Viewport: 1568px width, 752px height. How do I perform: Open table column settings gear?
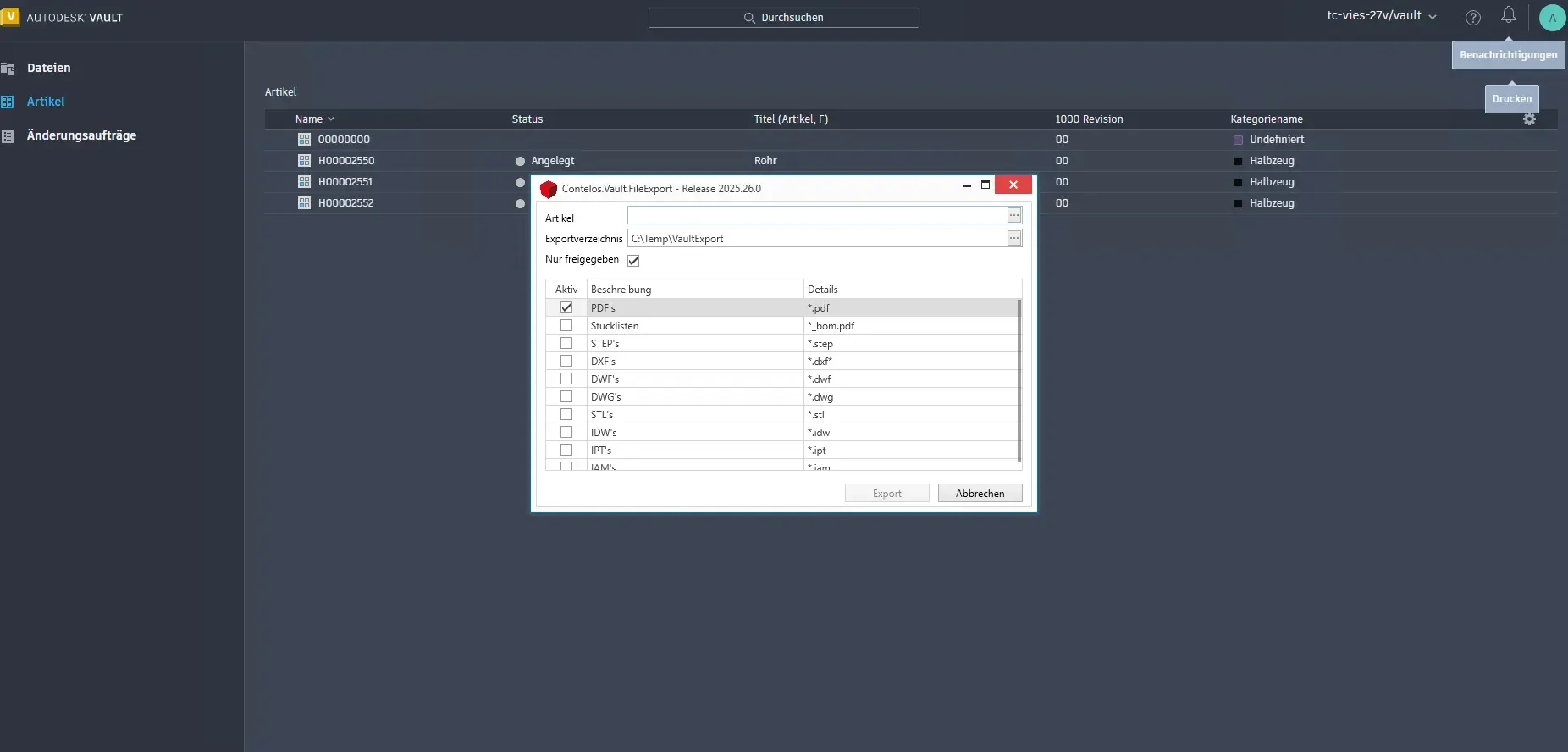(x=1529, y=119)
